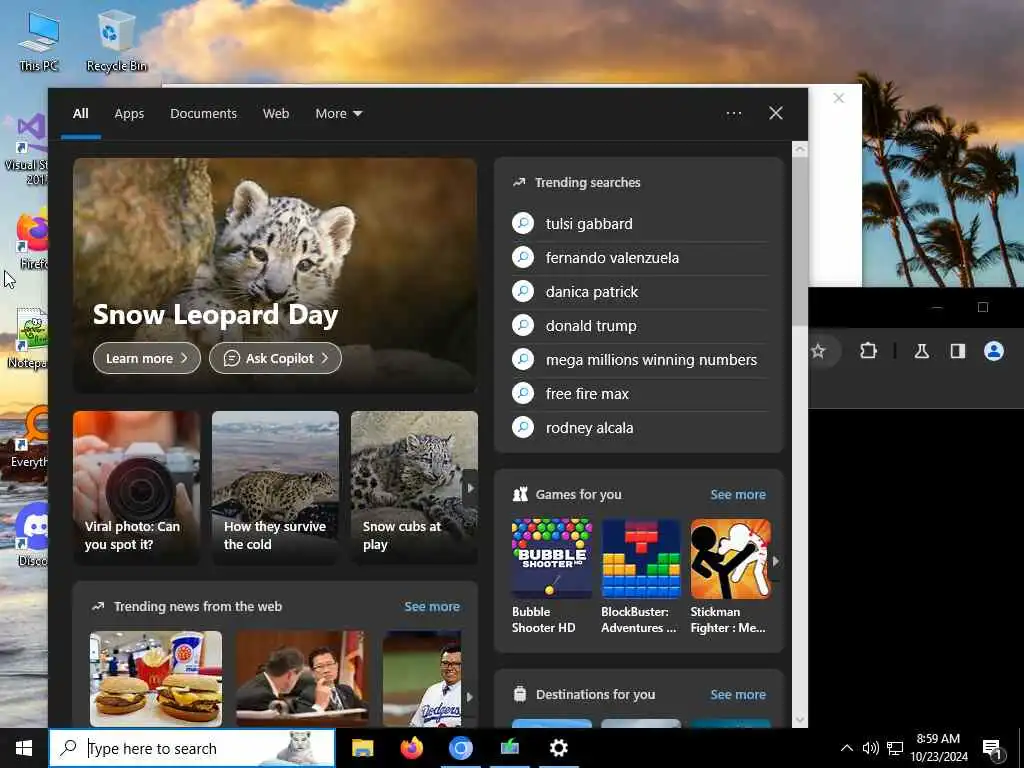
Task: Toggle the side panel icon in browser
Action: [957, 351]
